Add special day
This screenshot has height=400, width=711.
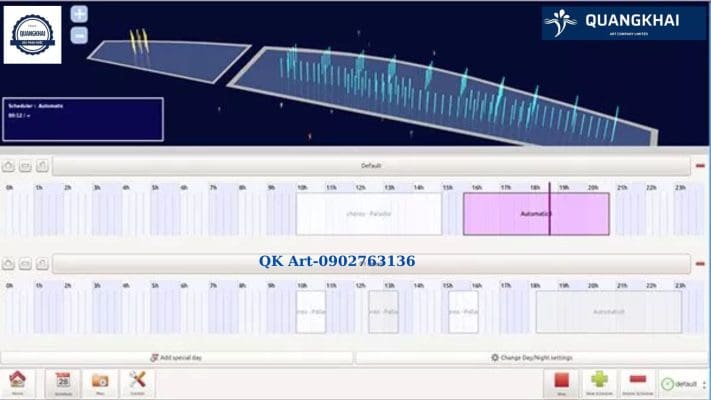pos(176,358)
